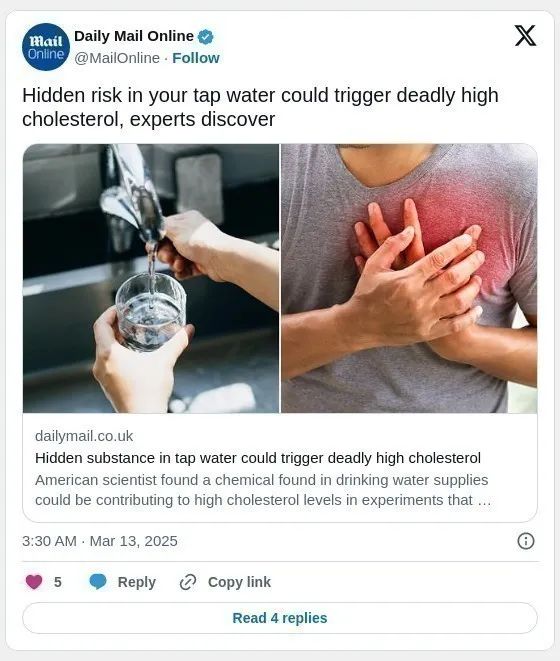Click the chain link copy icon
The height and width of the screenshot is (661, 560).
coord(188,582)
